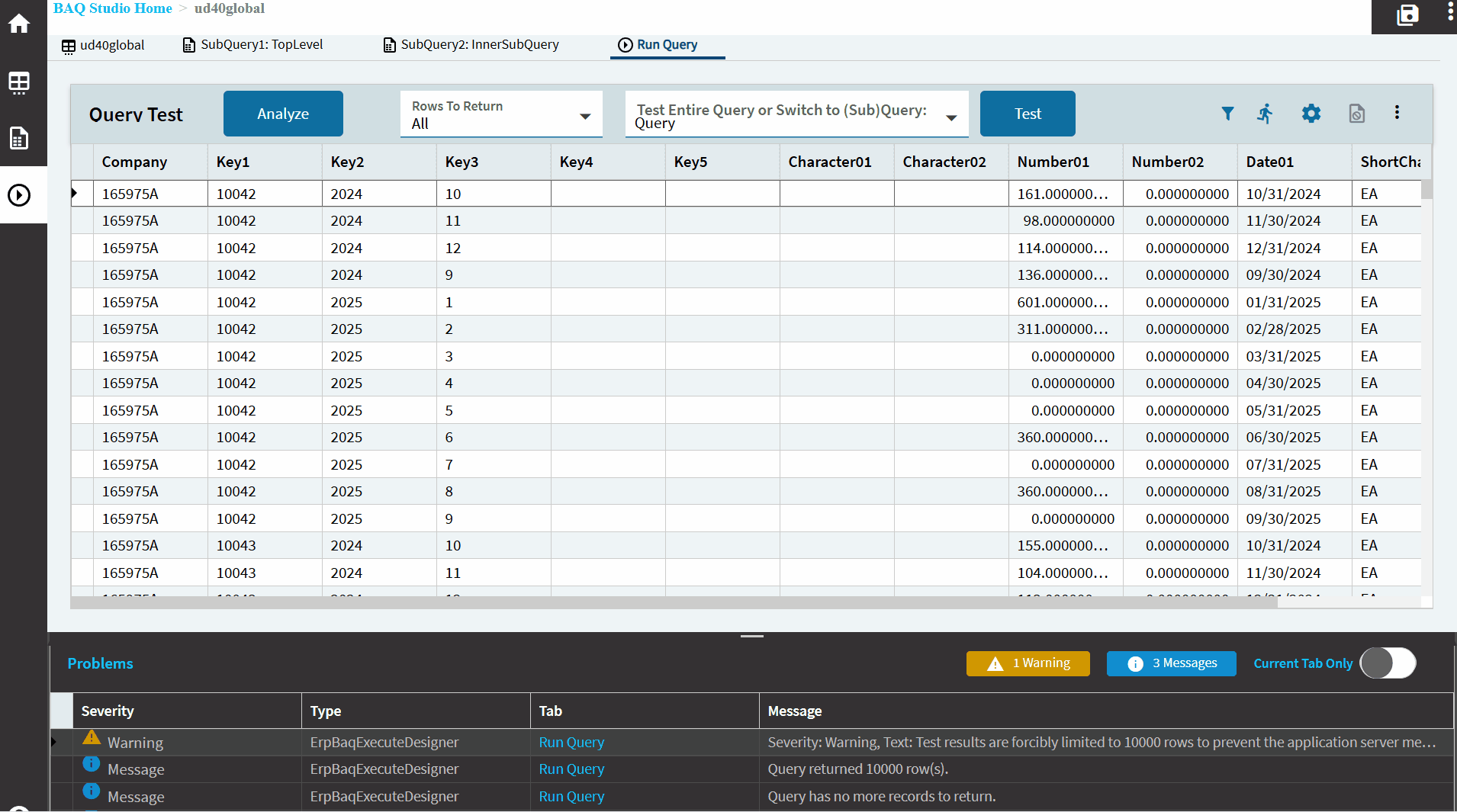
Task: Toggle the Current Tab Only switch
Action: [1388, 663]
